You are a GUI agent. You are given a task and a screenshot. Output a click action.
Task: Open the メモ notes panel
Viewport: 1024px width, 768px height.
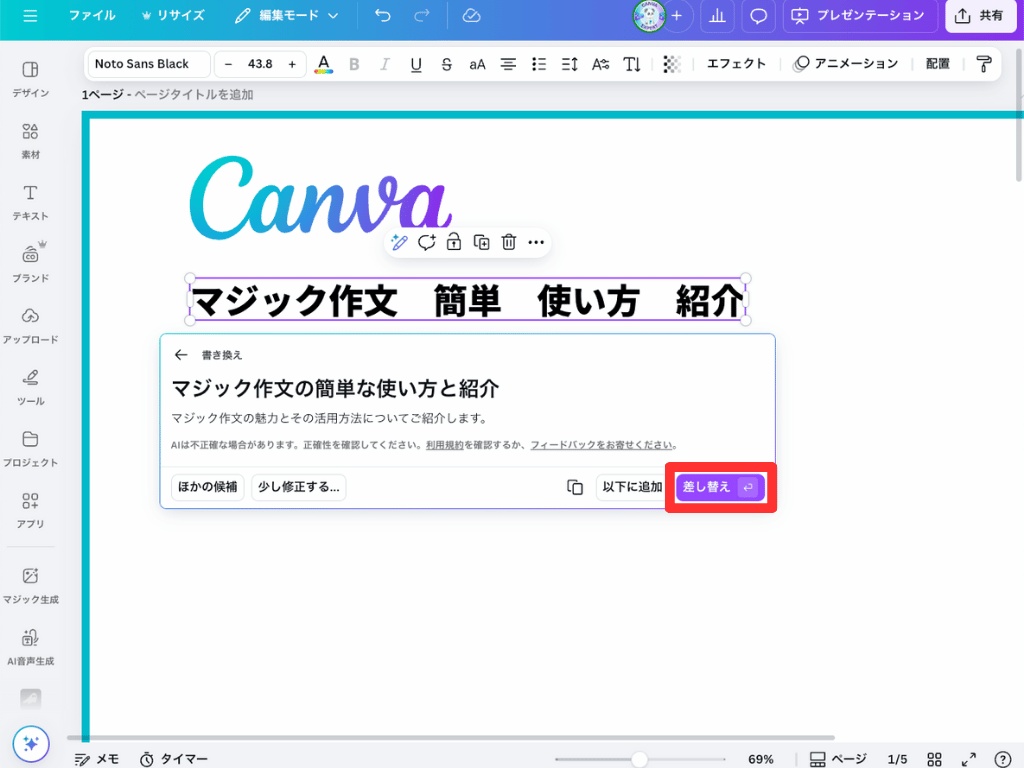tap(97, 759)
